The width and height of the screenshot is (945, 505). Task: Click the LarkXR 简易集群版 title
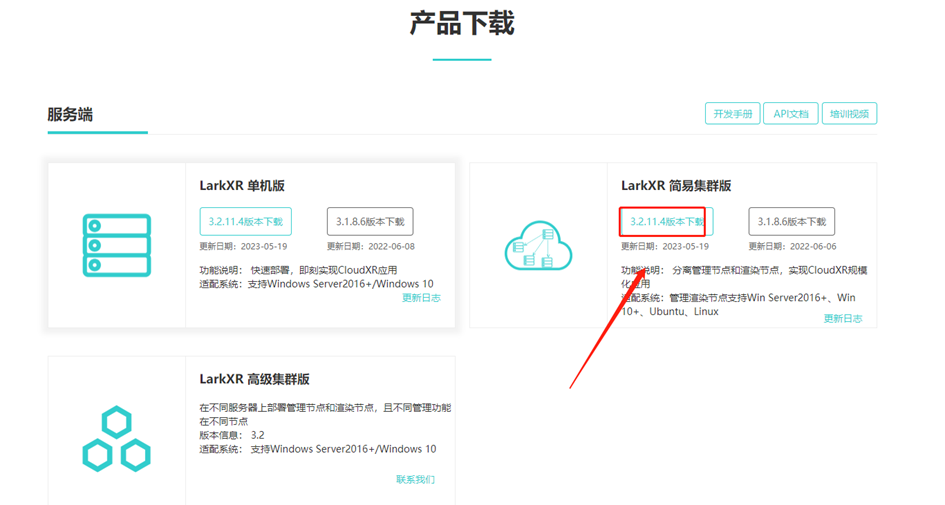(x=676, y=186)
